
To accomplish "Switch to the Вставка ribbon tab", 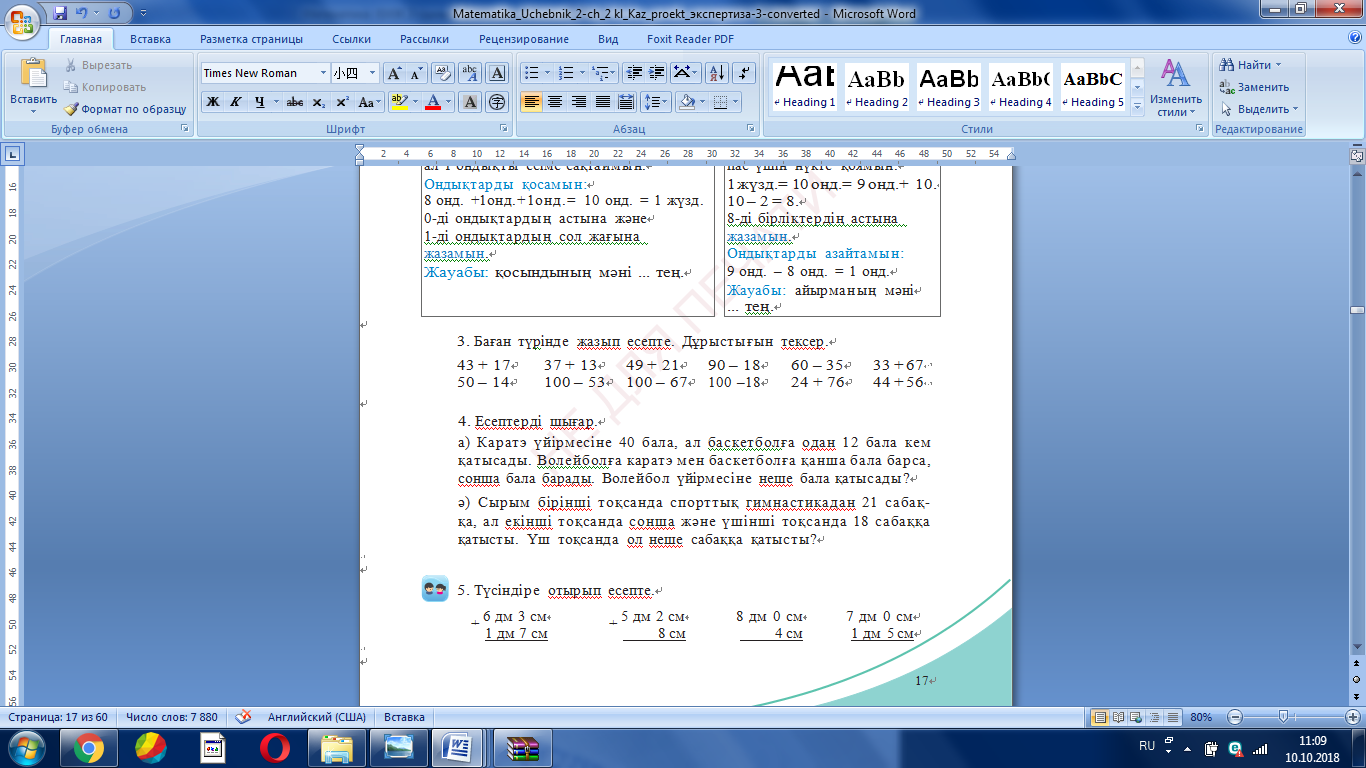I will [150, 39].
